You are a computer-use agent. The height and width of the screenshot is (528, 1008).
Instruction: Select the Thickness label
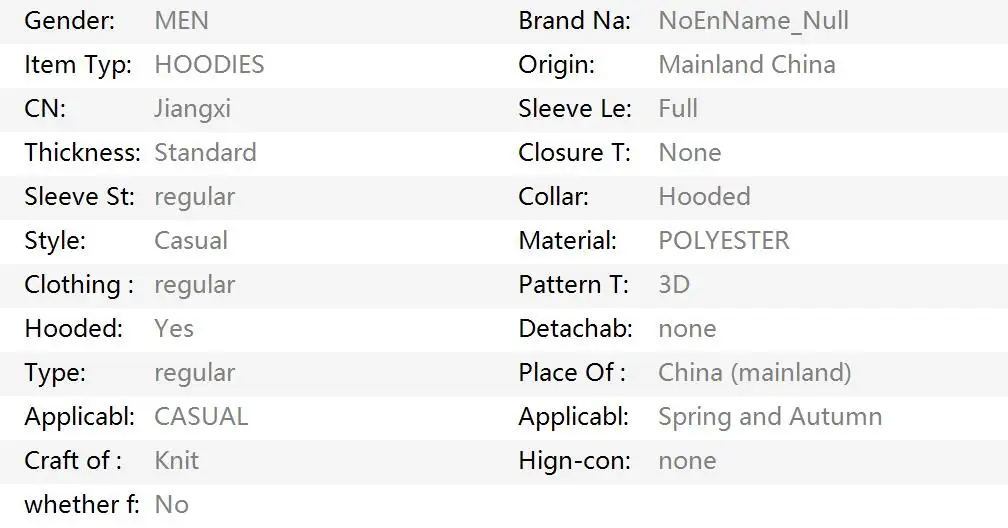82,152
